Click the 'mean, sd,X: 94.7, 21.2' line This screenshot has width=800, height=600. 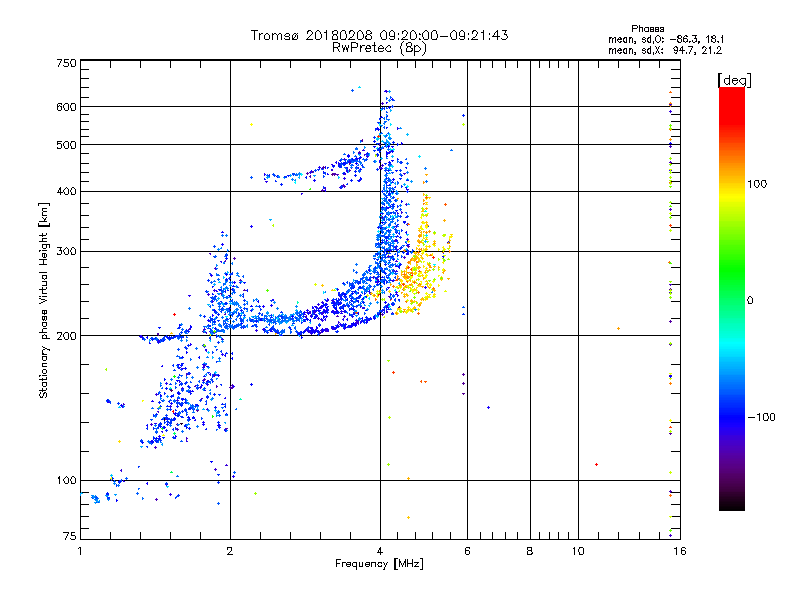click(x=665, y=50)
